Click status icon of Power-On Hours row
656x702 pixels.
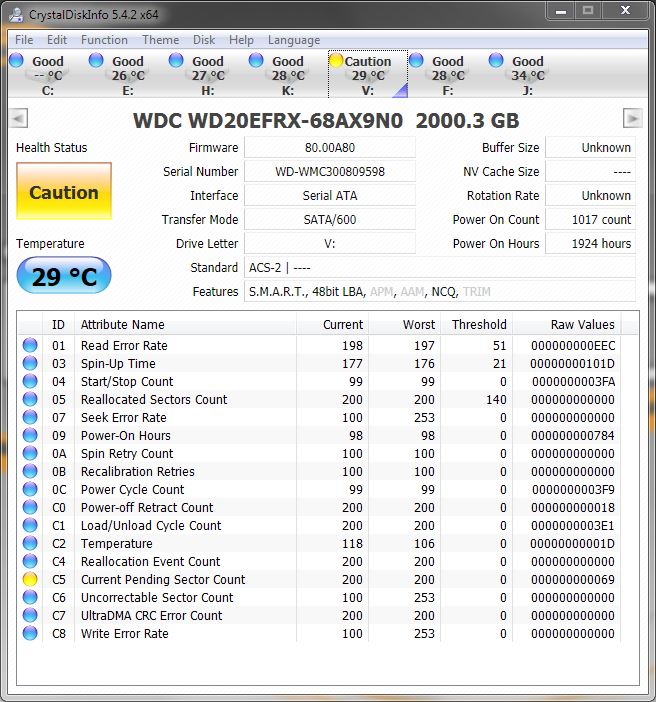(30, 435)
